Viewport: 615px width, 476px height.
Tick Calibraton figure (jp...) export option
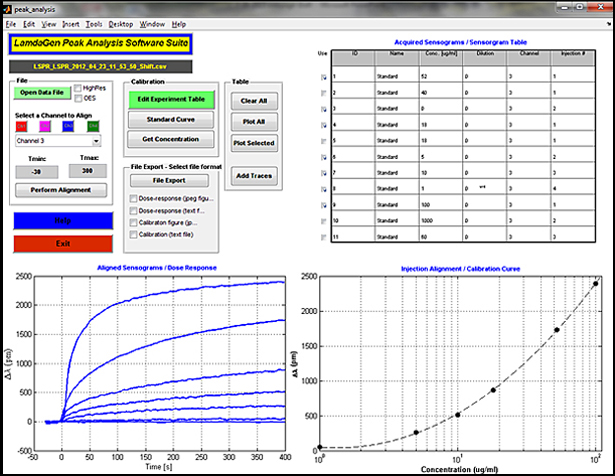point(133,223)
